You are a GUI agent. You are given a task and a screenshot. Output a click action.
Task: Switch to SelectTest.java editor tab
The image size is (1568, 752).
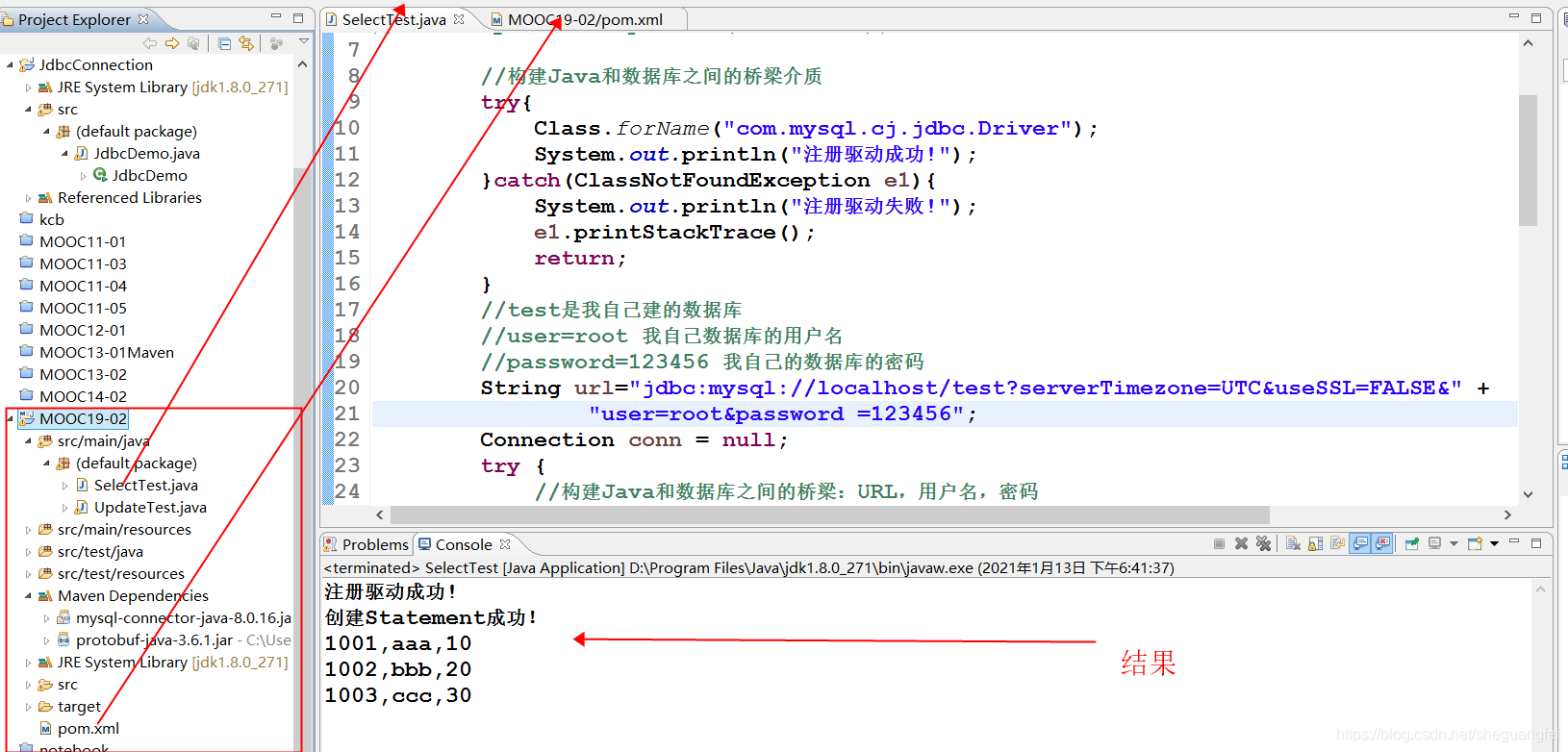pyautogui.click(x=394, y=19)
